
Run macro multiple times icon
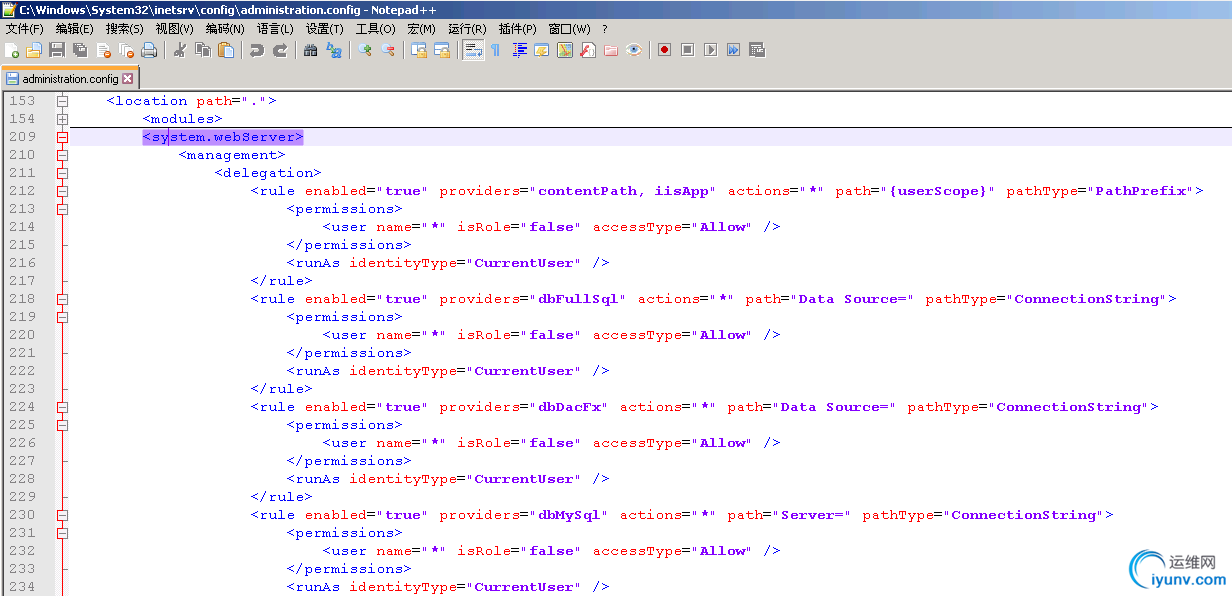[x=734, y=50]
